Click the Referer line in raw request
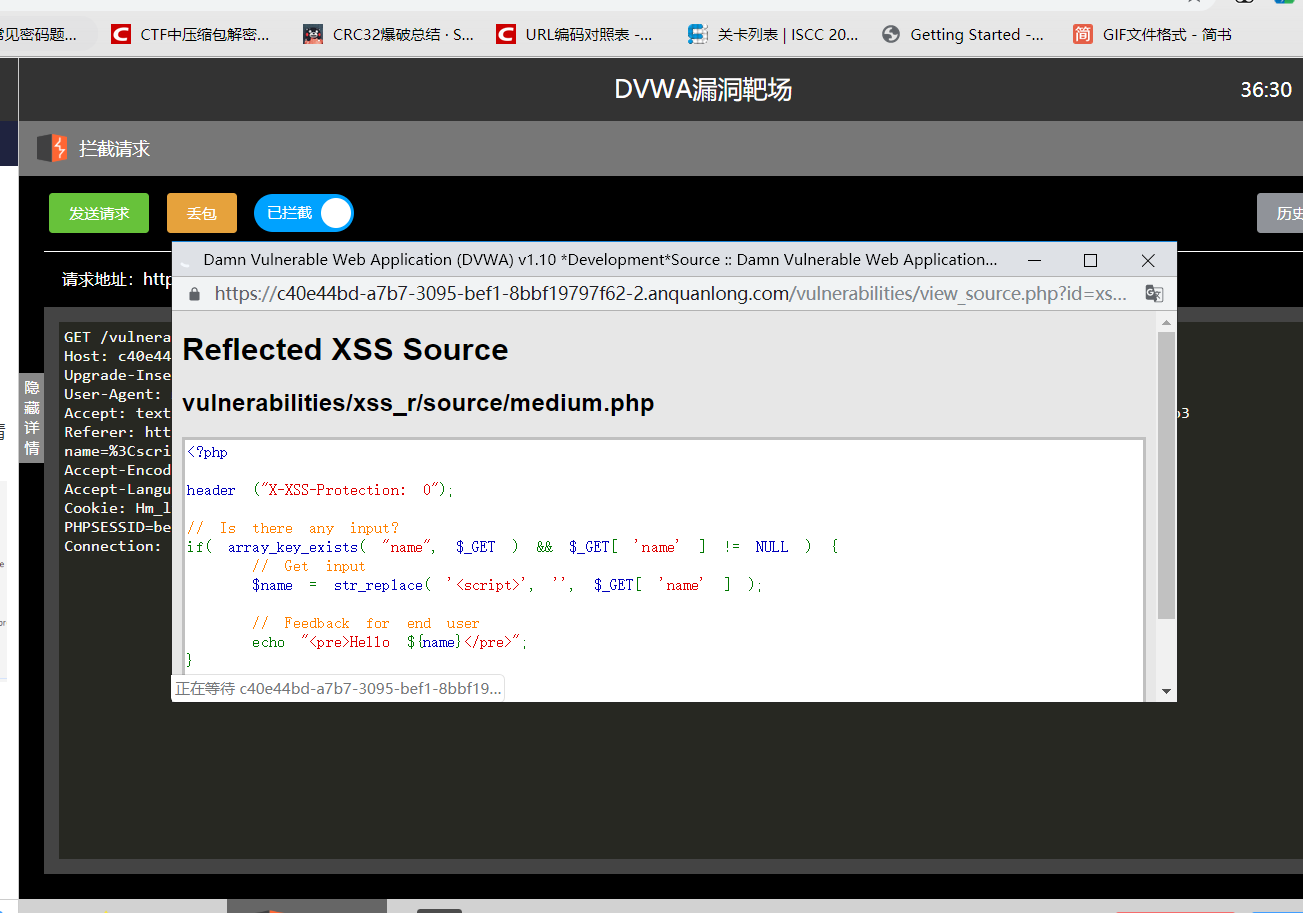 click(x=118, y=432)
